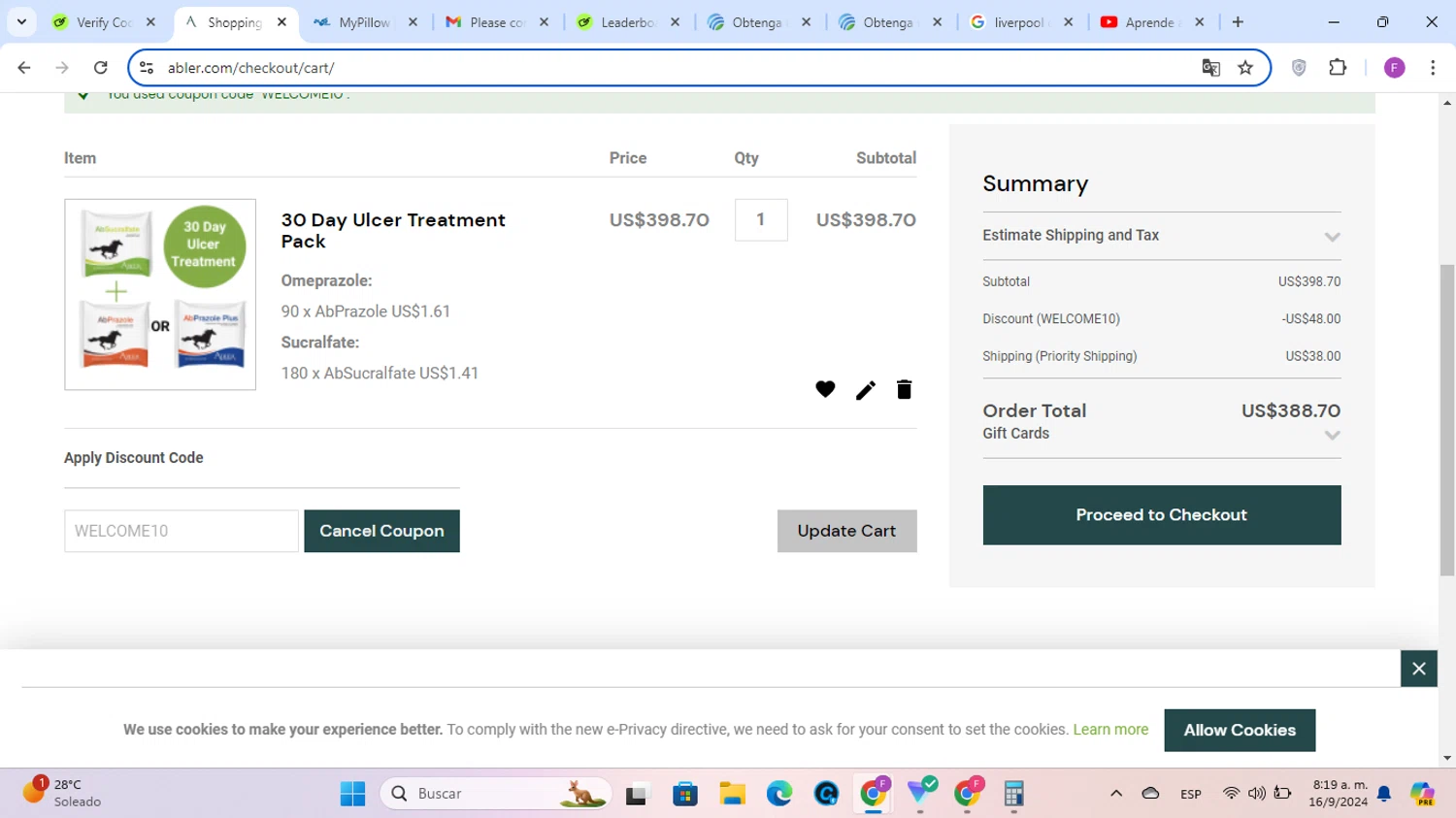
Task: Open Calculator from the taskbar
Action: point(1013,794)
